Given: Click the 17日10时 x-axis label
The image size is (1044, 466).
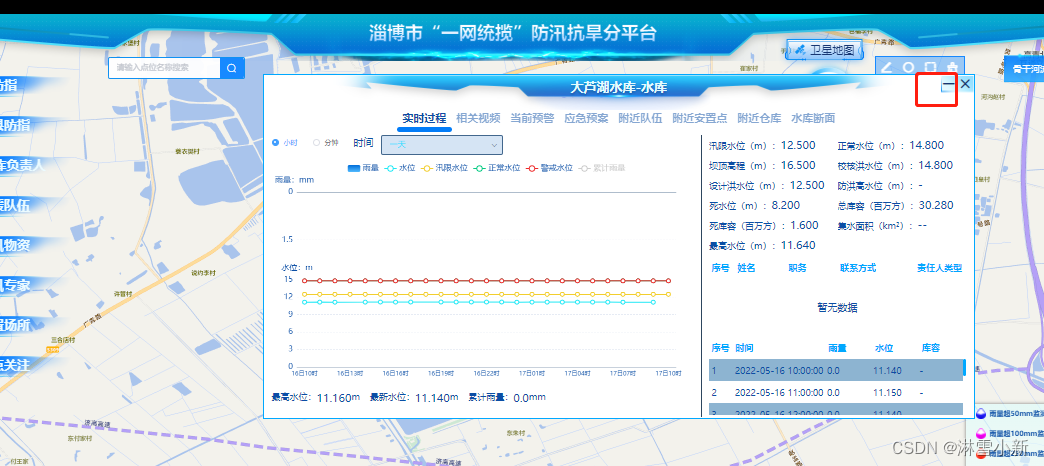Looking at the screenshot, I should click(x=668, y=373).
